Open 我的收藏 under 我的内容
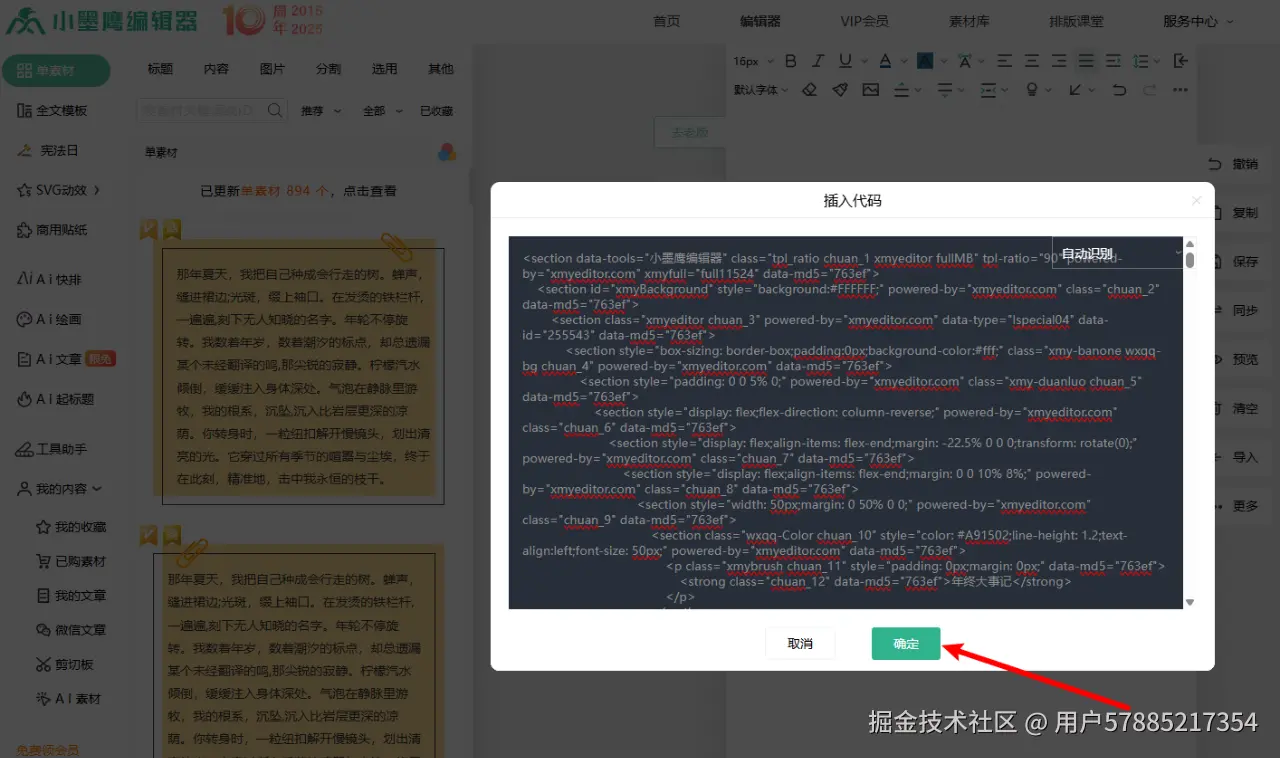This screenshot has width=1280, height=758. [71, 527]
